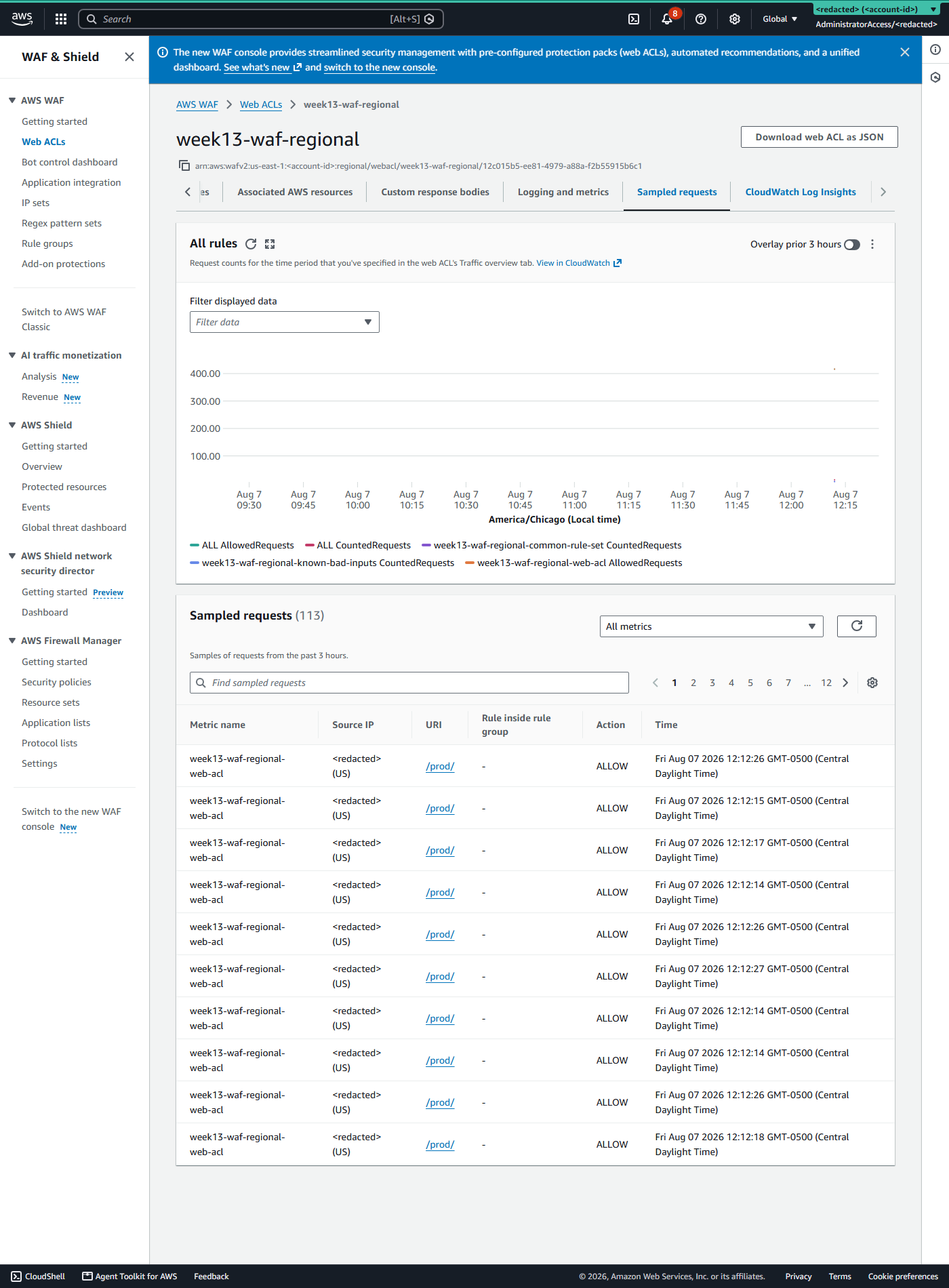Collapse the AI traffic monetization section
The width and height of the screenshot is (949, 1288).
pos(12,355)
